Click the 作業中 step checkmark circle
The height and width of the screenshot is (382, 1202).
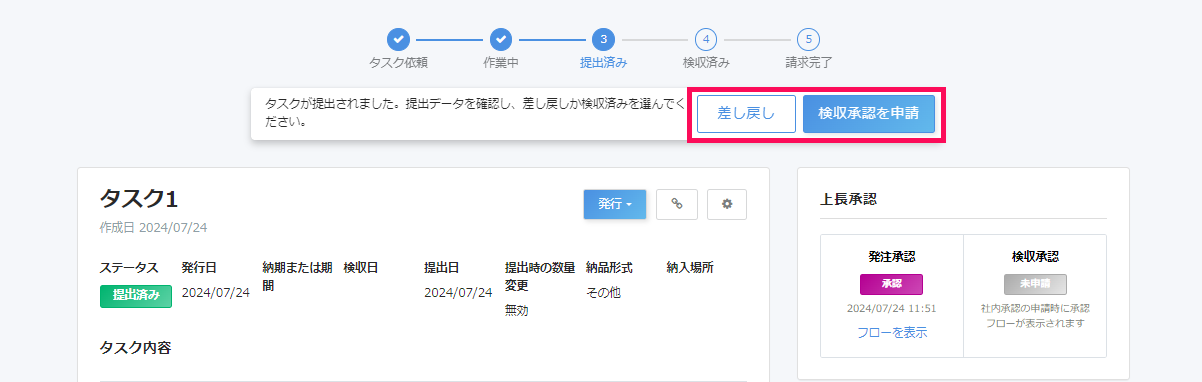pyautogui.click(x=501, y=39)
